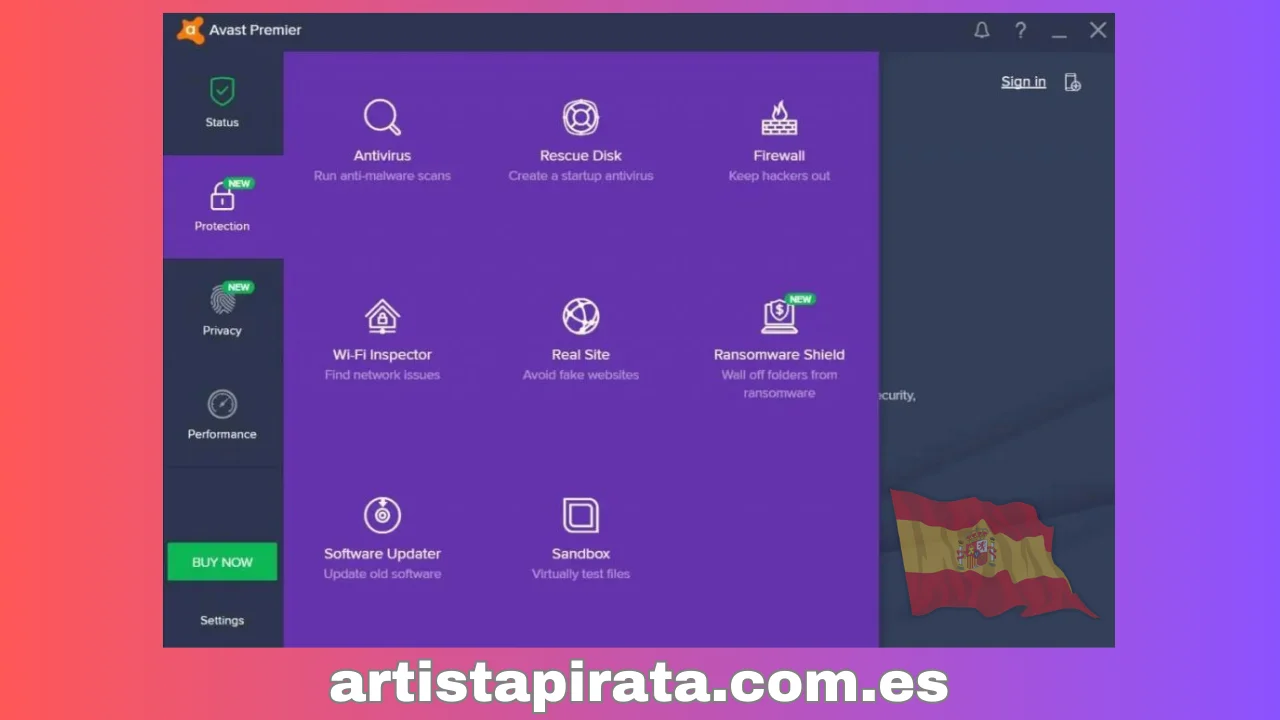Click the Real Site title text
The image size is (1280, 720).
click(580, 354)
